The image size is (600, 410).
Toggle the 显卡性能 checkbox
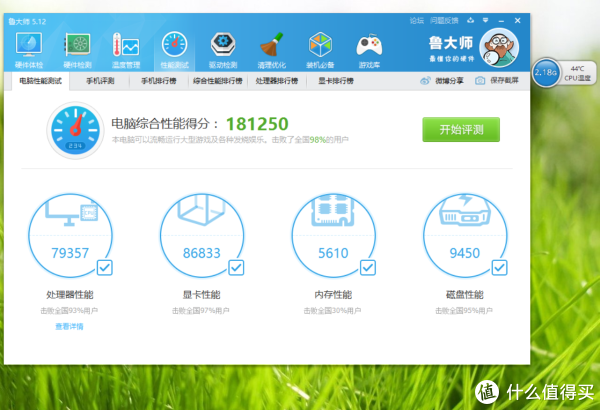point(236,268)
